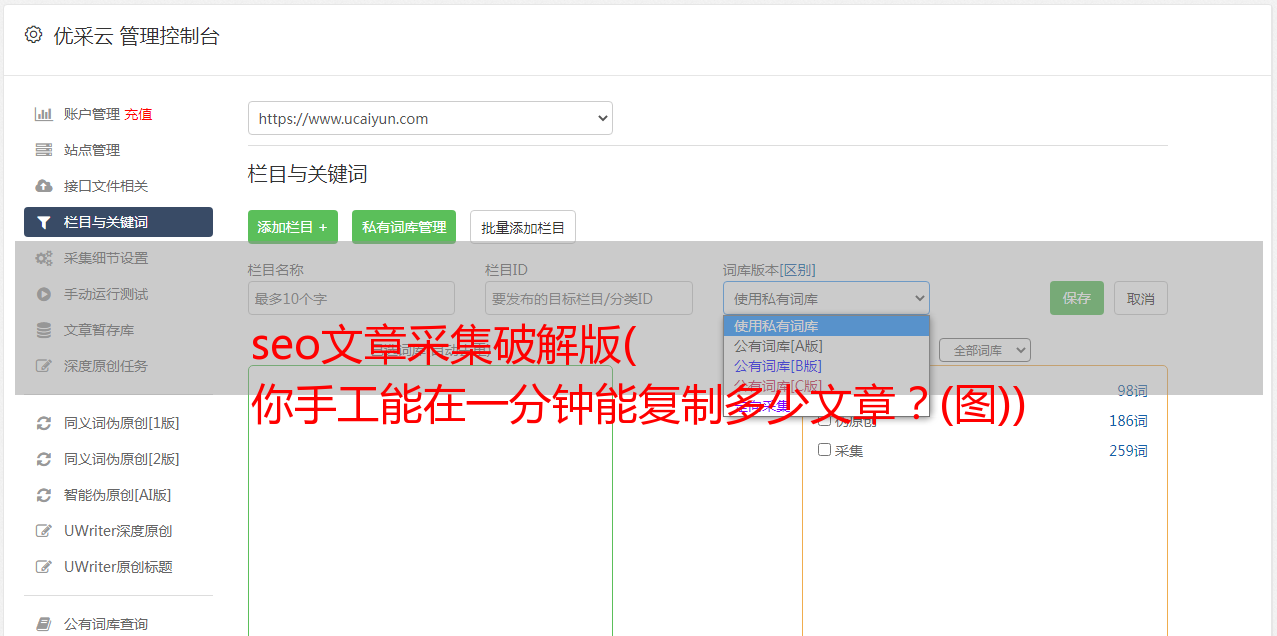This screenshot has width=1277, height=636.
Task: Click the 259词 count next to 采集
Action: [1128, 451]
